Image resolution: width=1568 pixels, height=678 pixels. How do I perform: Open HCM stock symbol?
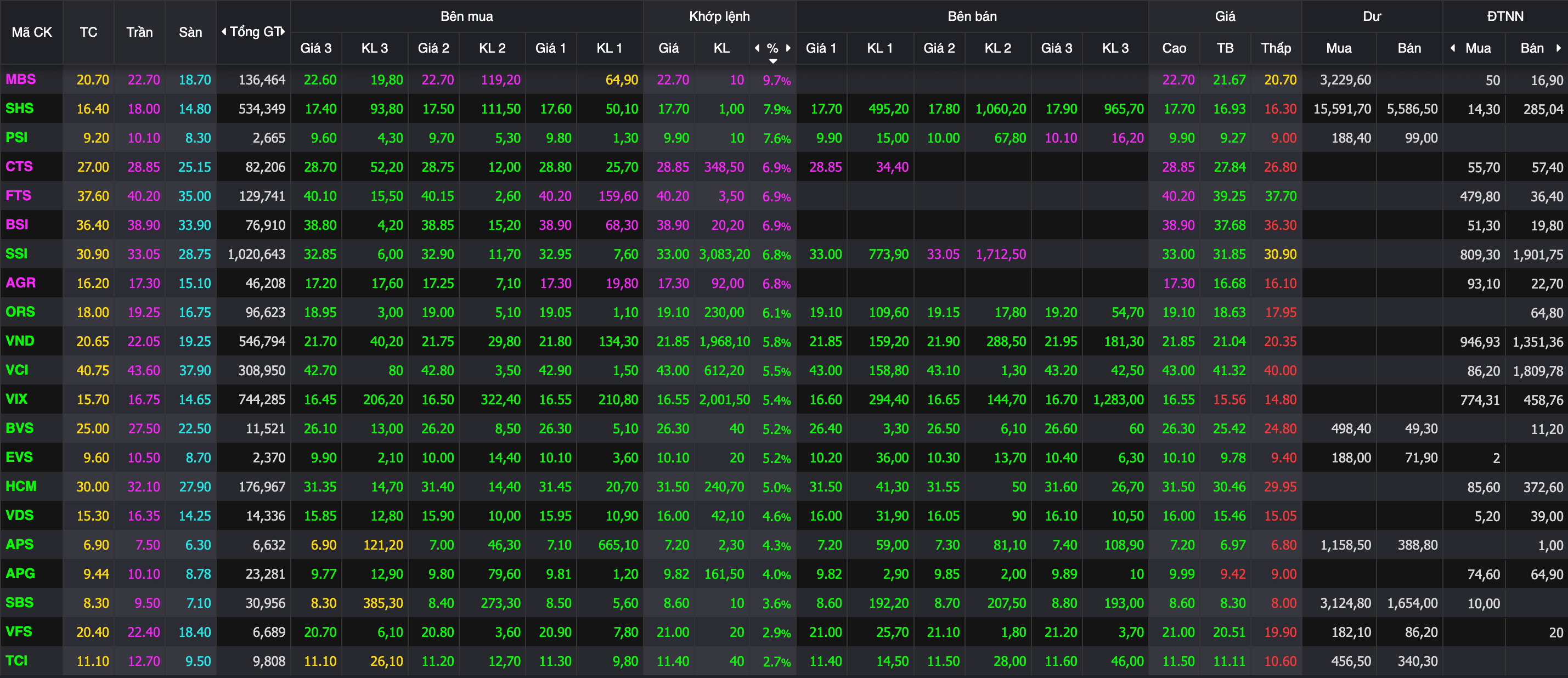coord(21,487)
